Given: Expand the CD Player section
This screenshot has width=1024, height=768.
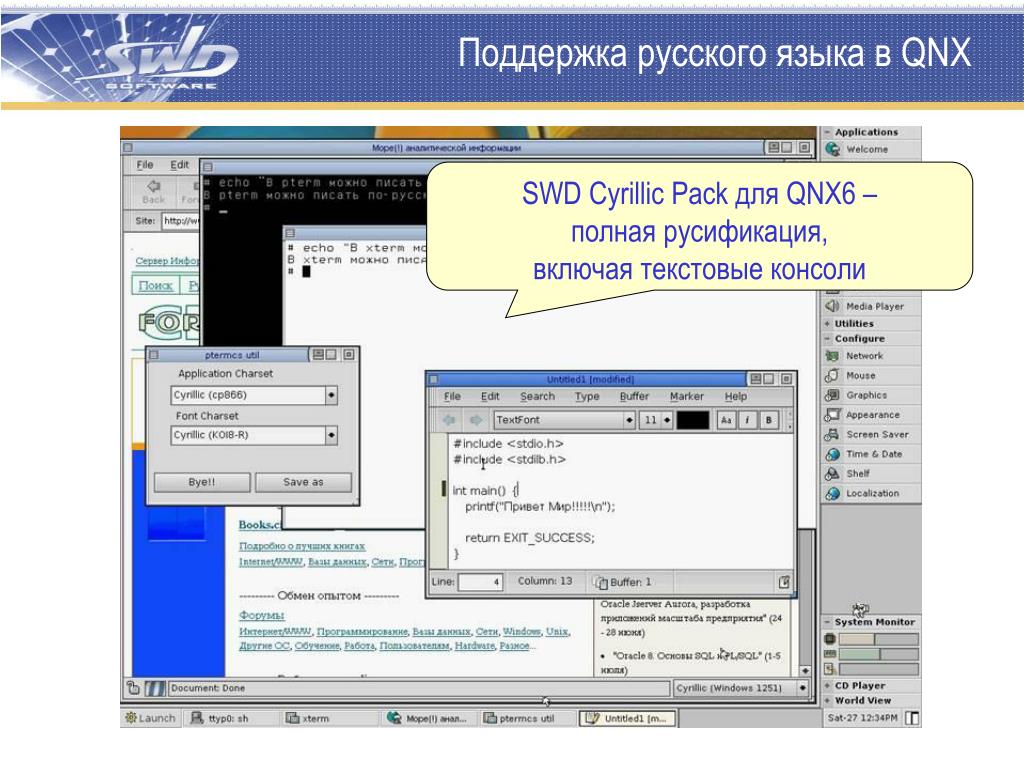Looking at the screenshot, I should pyautogui.click(x=827, y=686).
